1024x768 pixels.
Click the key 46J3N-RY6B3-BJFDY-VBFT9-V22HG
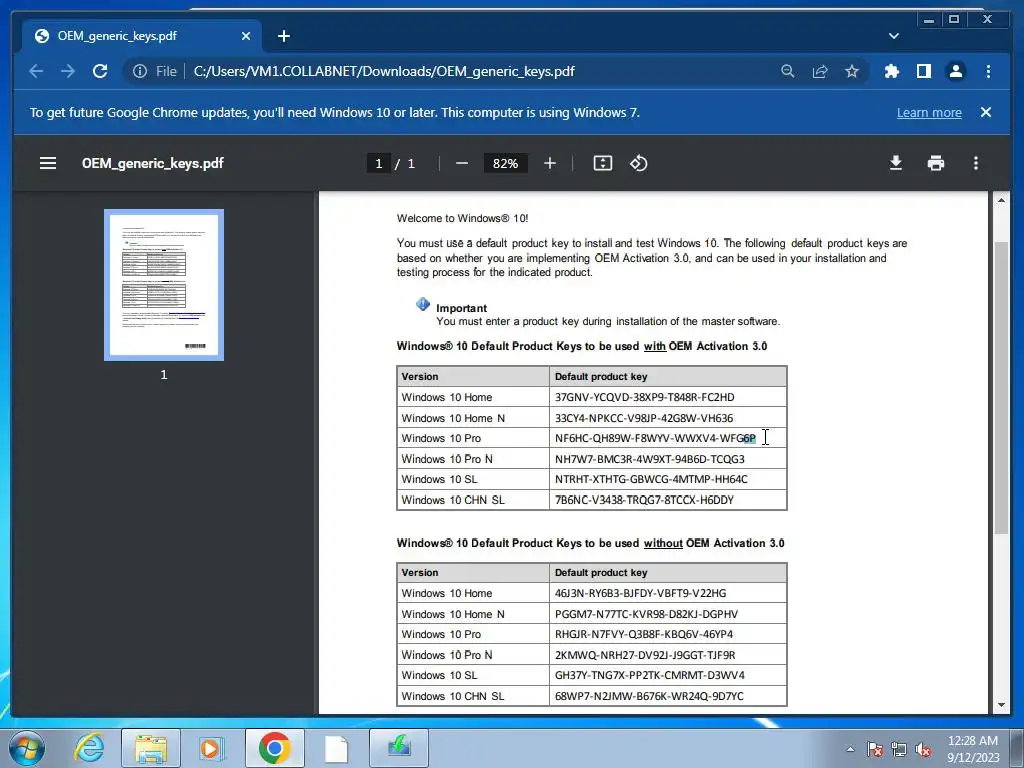click(x=641, y=594)
